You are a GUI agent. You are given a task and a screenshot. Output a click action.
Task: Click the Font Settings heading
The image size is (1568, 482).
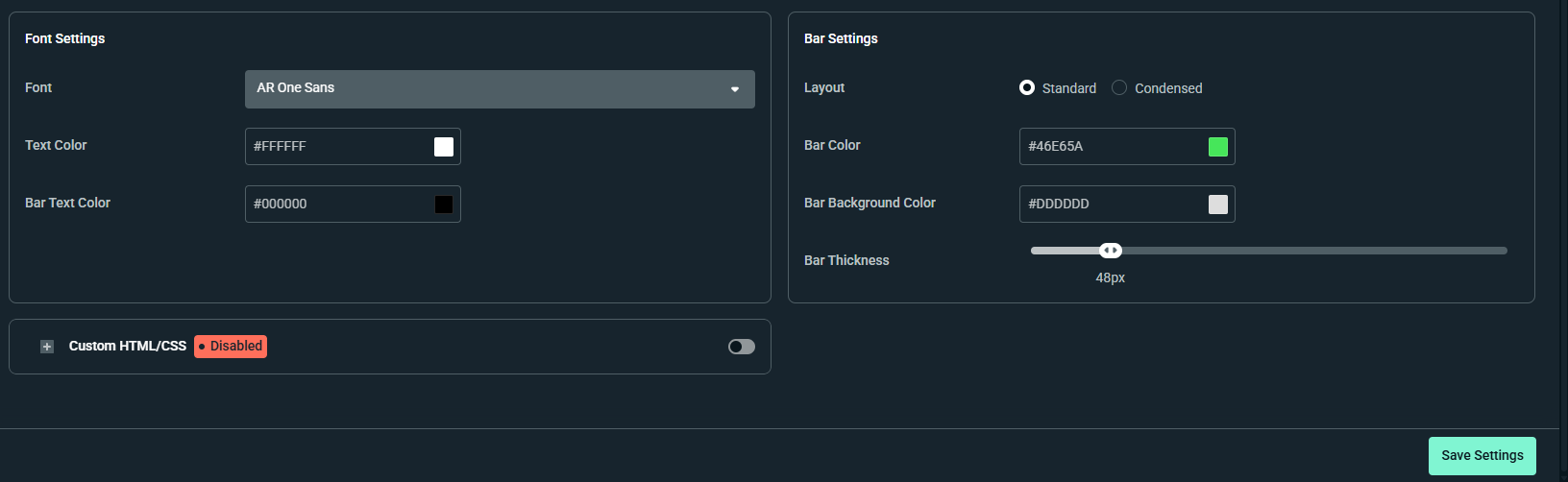click(65, 38)
